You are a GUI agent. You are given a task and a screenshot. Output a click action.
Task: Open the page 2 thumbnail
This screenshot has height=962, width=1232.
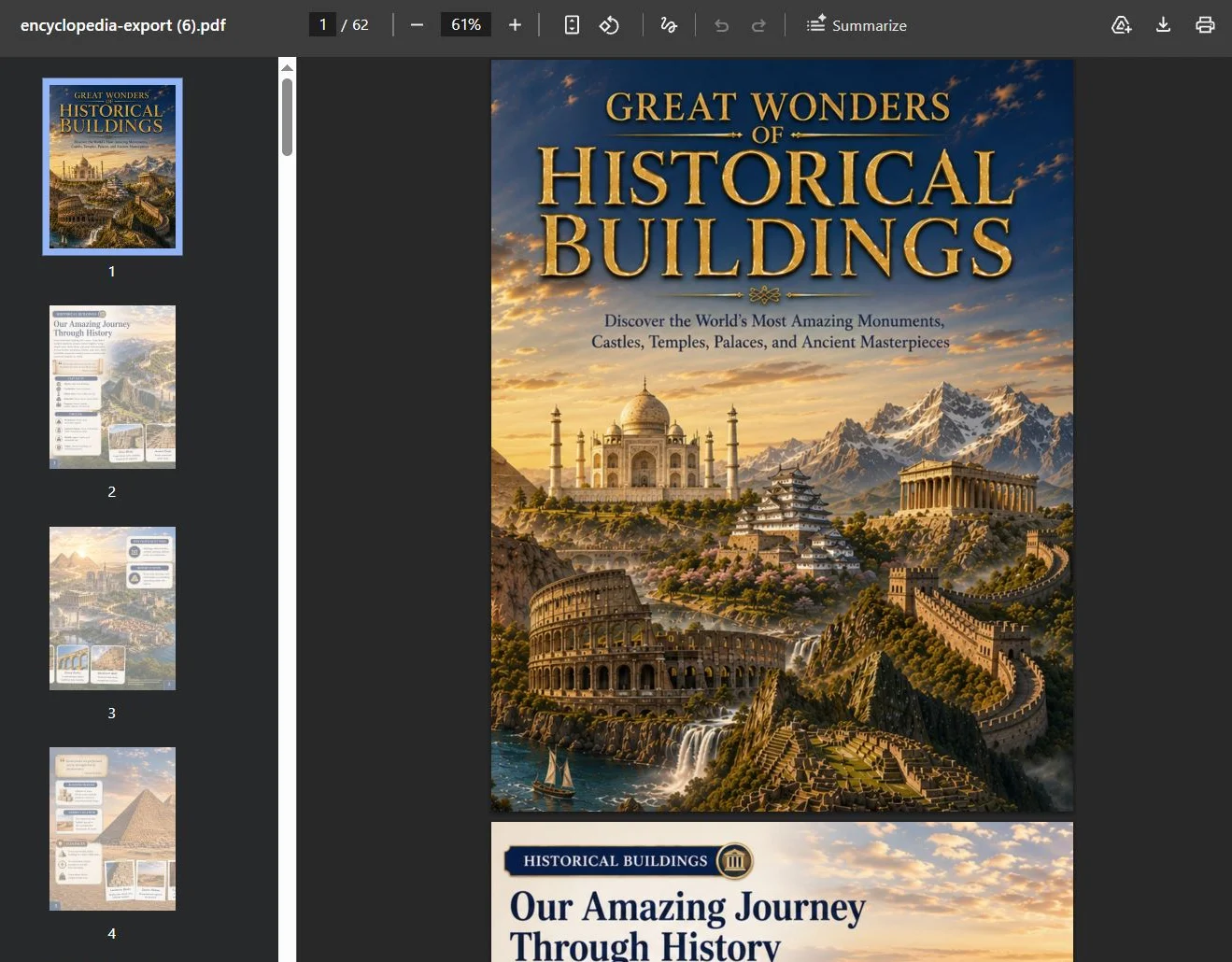(112, 387)
